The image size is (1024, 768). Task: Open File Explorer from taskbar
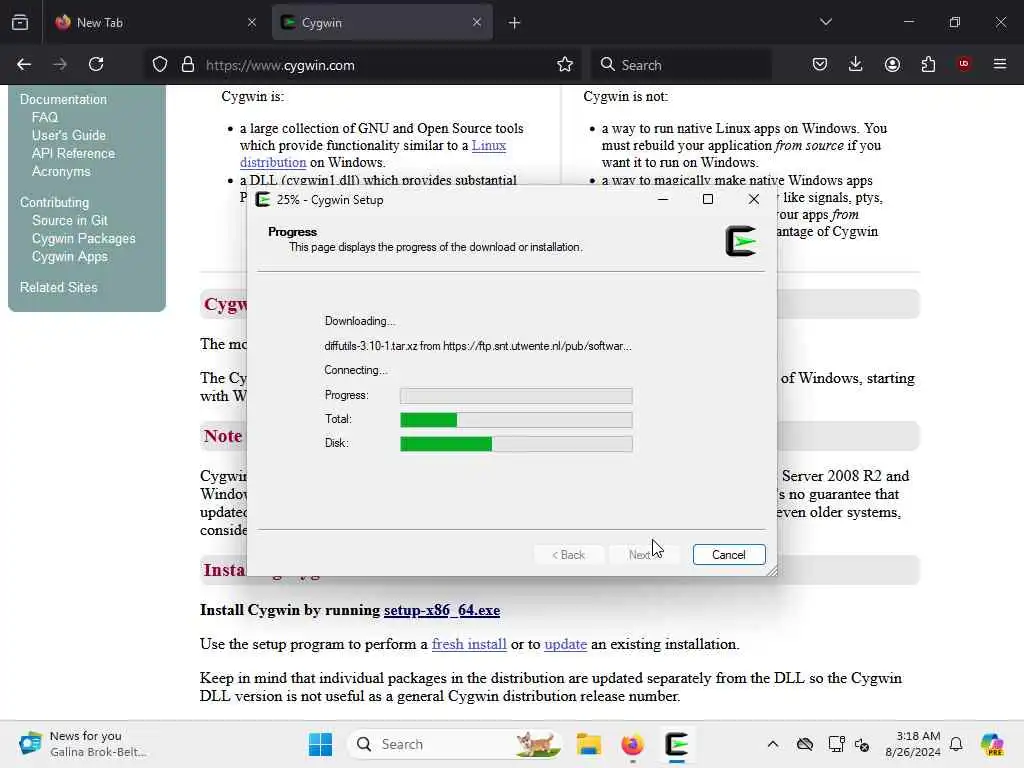[588, 744]
